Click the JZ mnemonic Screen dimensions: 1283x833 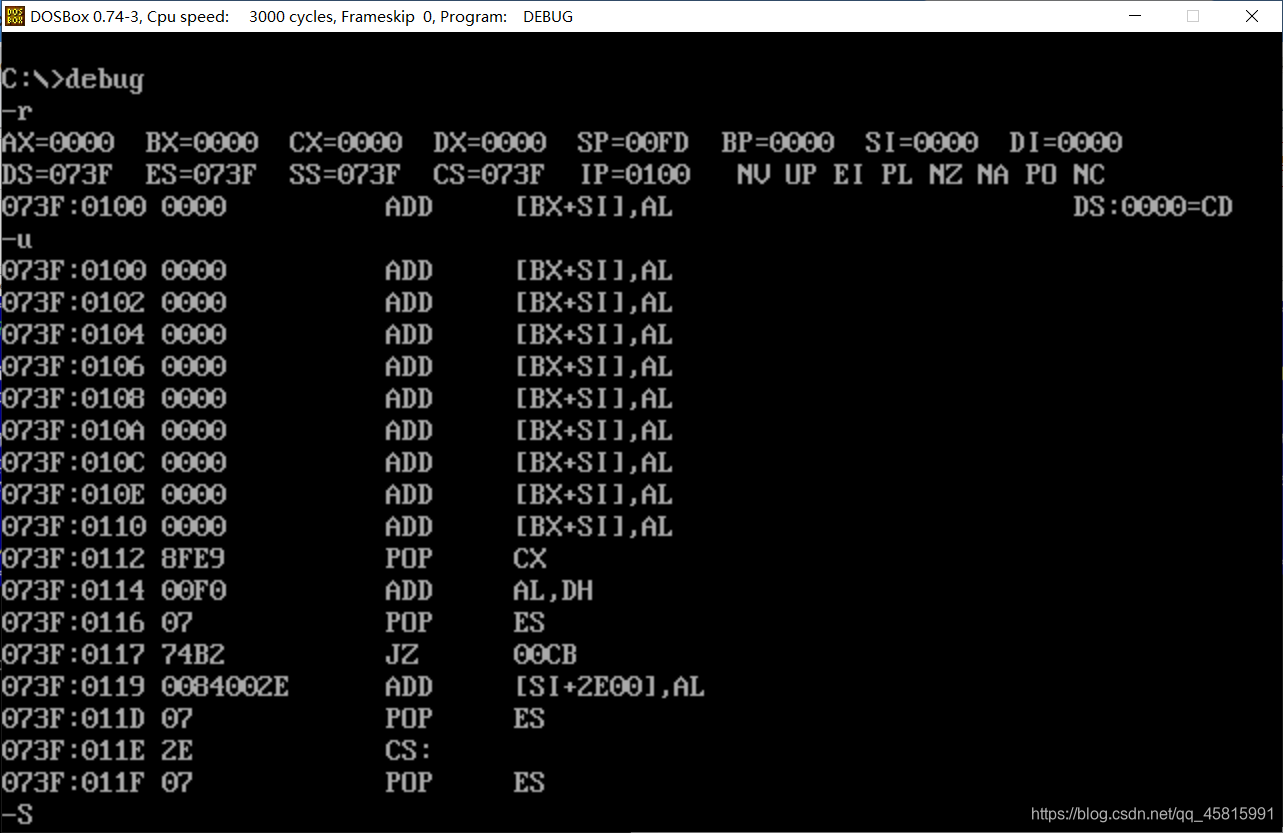coord(402,655)
